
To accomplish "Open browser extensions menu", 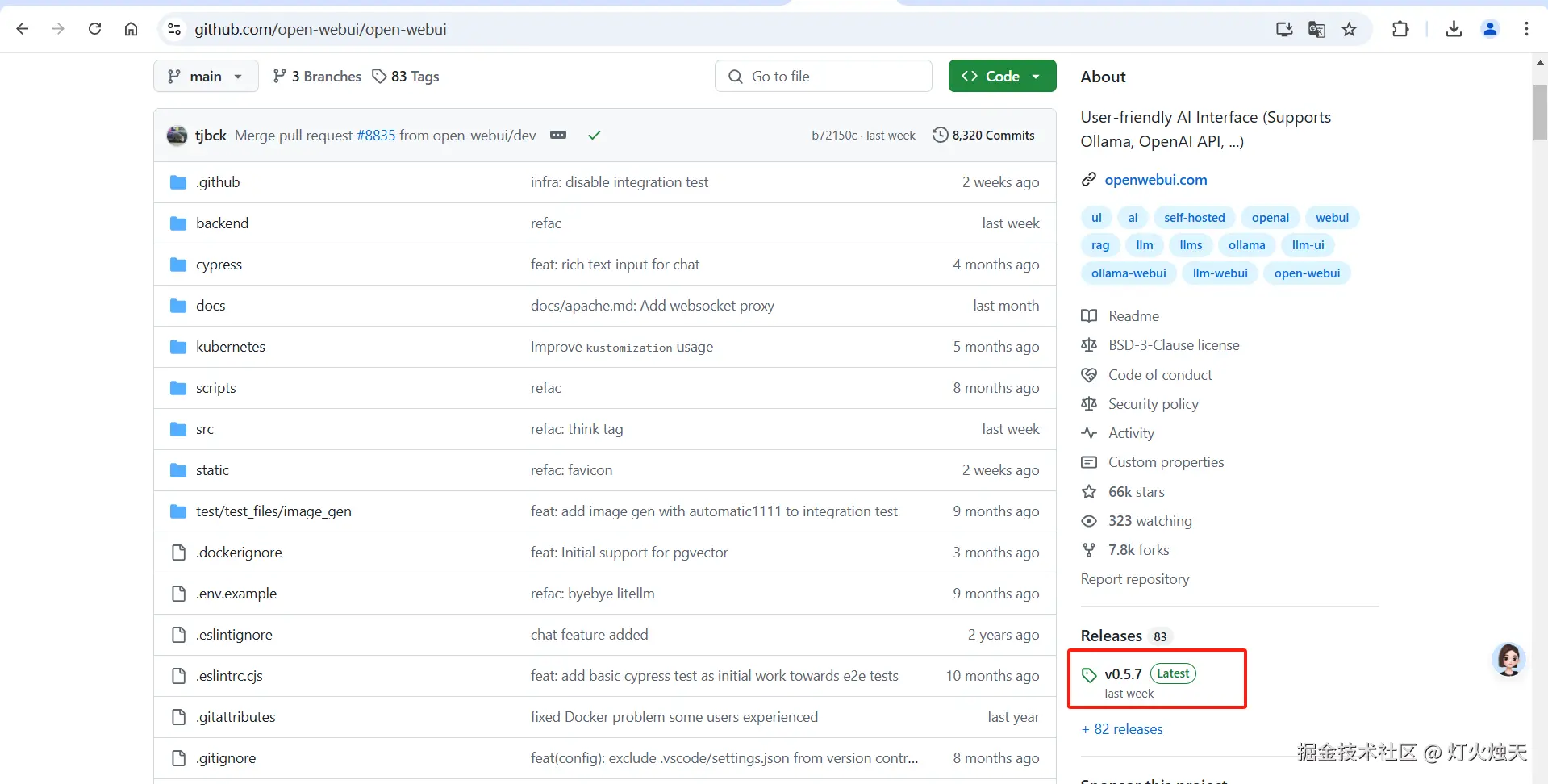I will (x=1400, y=29).
